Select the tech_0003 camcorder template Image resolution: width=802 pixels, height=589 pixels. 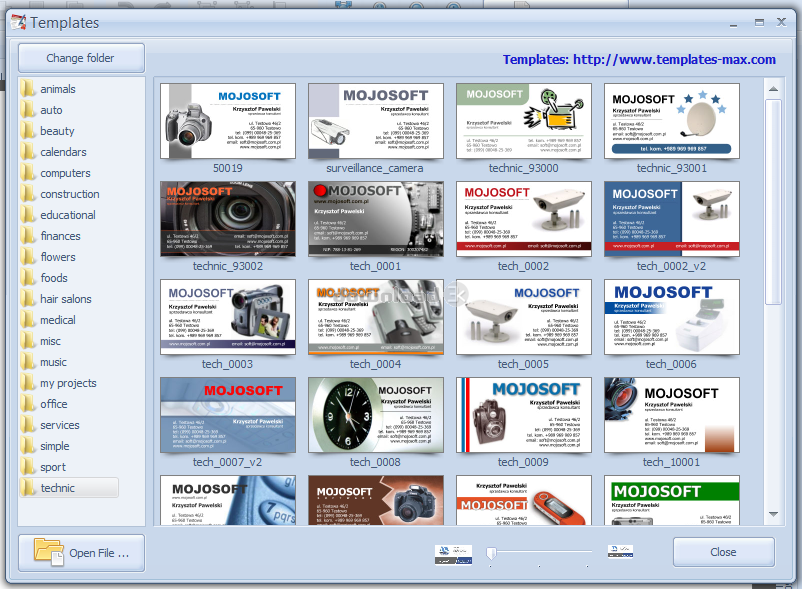[x=228, y=317]
